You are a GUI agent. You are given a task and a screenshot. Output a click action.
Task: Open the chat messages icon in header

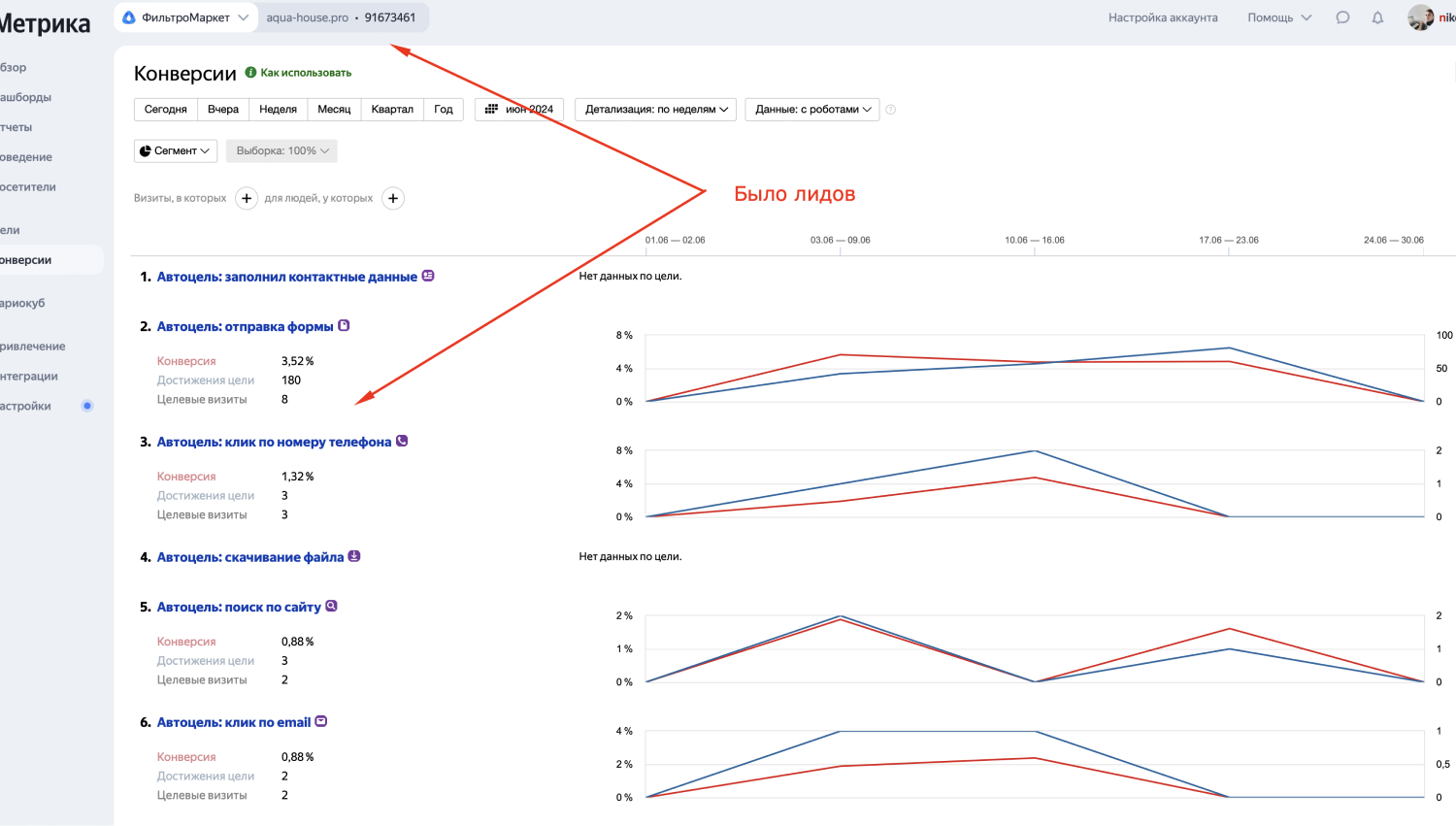pos(1342,17)
